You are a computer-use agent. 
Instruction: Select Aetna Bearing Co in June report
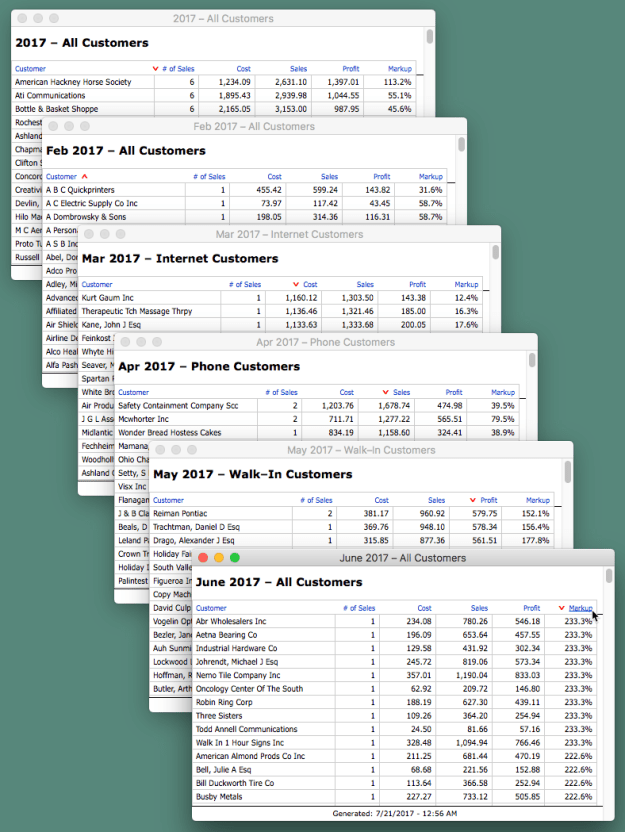click(395, 635)
